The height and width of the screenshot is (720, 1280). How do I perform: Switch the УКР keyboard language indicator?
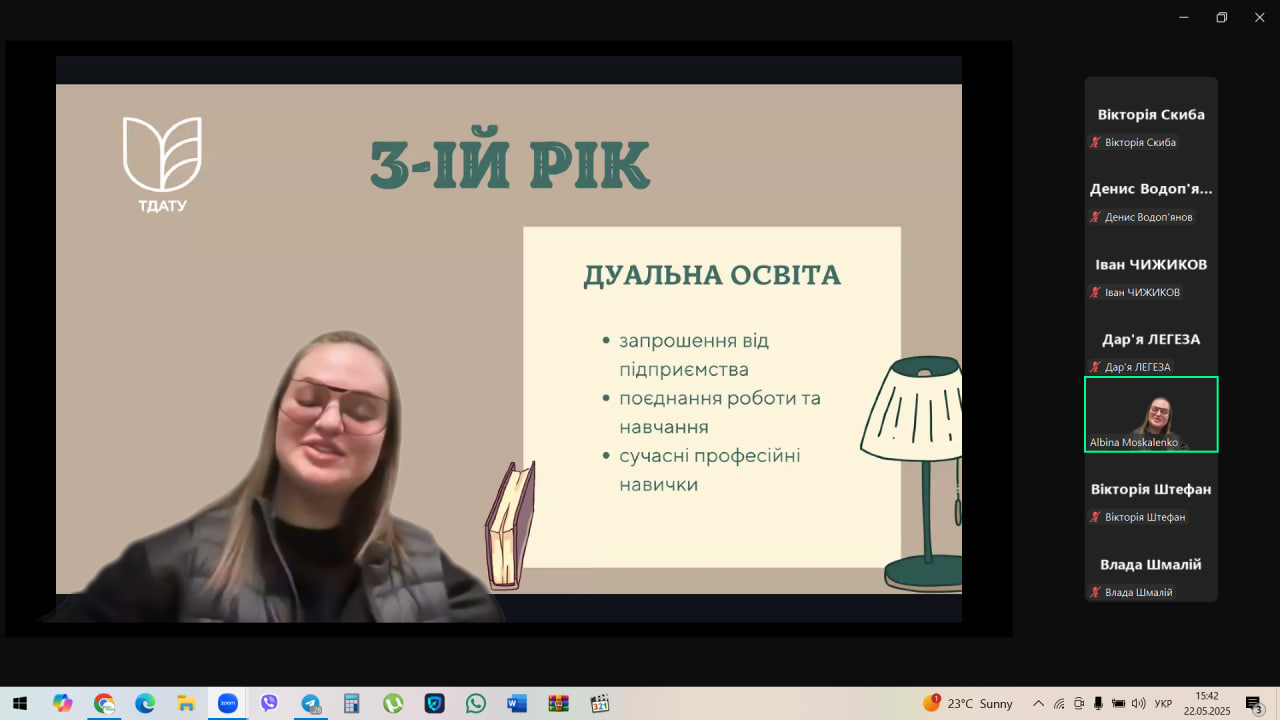tap(1163, 703)
